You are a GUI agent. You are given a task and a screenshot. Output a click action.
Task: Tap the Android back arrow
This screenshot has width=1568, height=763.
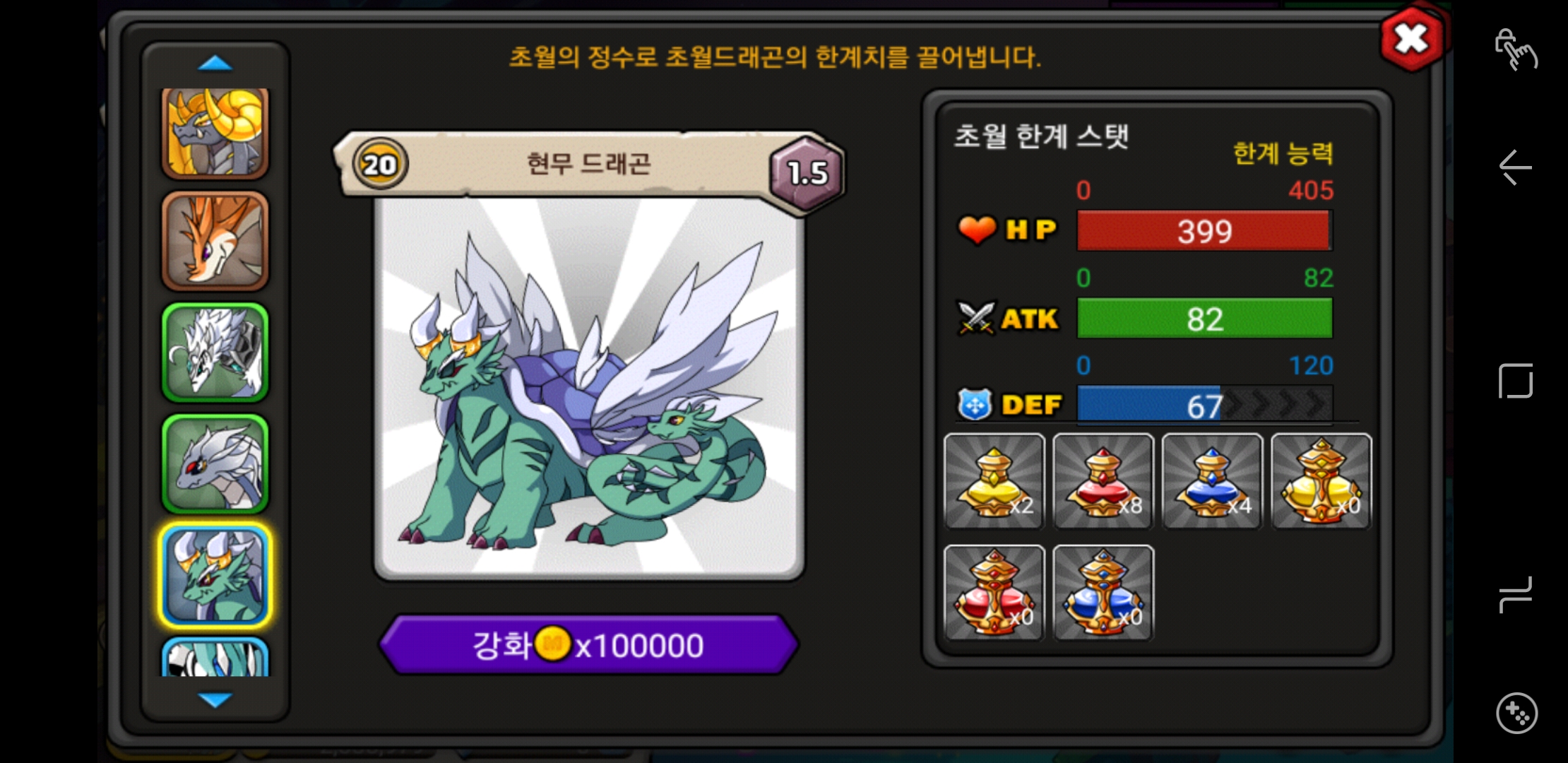point(1515,167)
